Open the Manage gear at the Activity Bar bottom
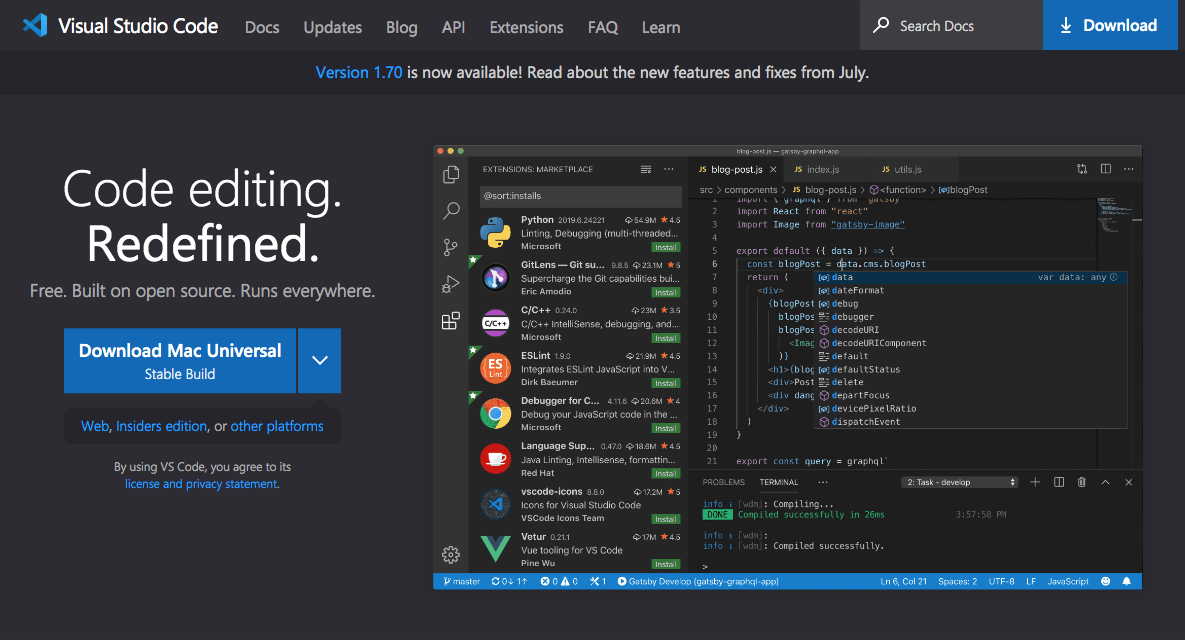1185x641 pixels. 451,555
